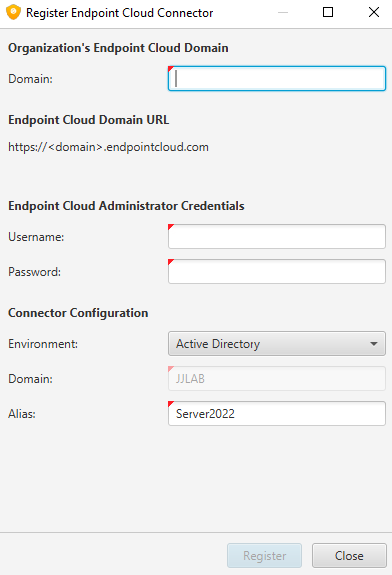
Task: Click the red required marker on Username field
Action: pos(171,227)
